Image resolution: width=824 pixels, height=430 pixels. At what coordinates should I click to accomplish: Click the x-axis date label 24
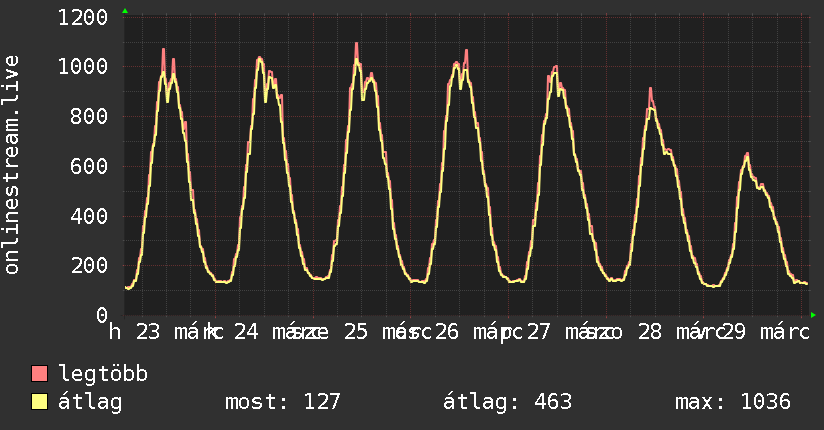click(246, 332)
